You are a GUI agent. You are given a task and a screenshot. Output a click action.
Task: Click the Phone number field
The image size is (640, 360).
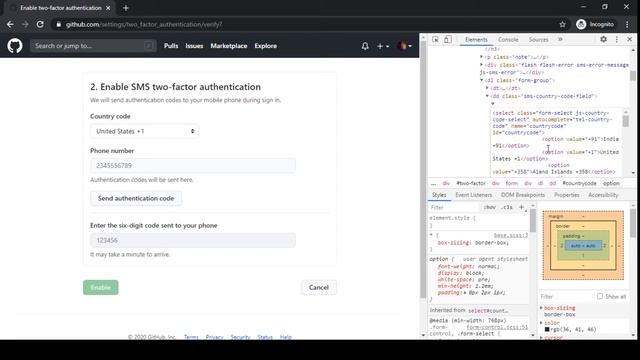point(193,165)
